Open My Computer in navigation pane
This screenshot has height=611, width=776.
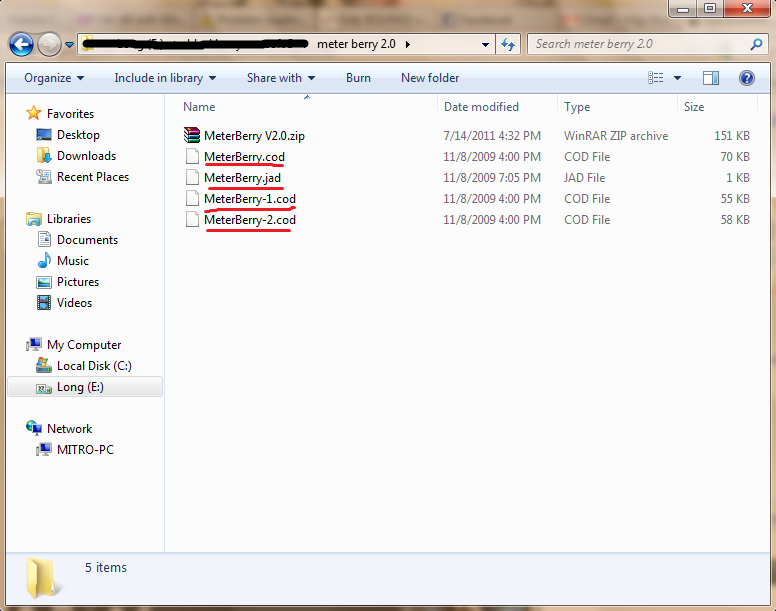coord(84,345)
